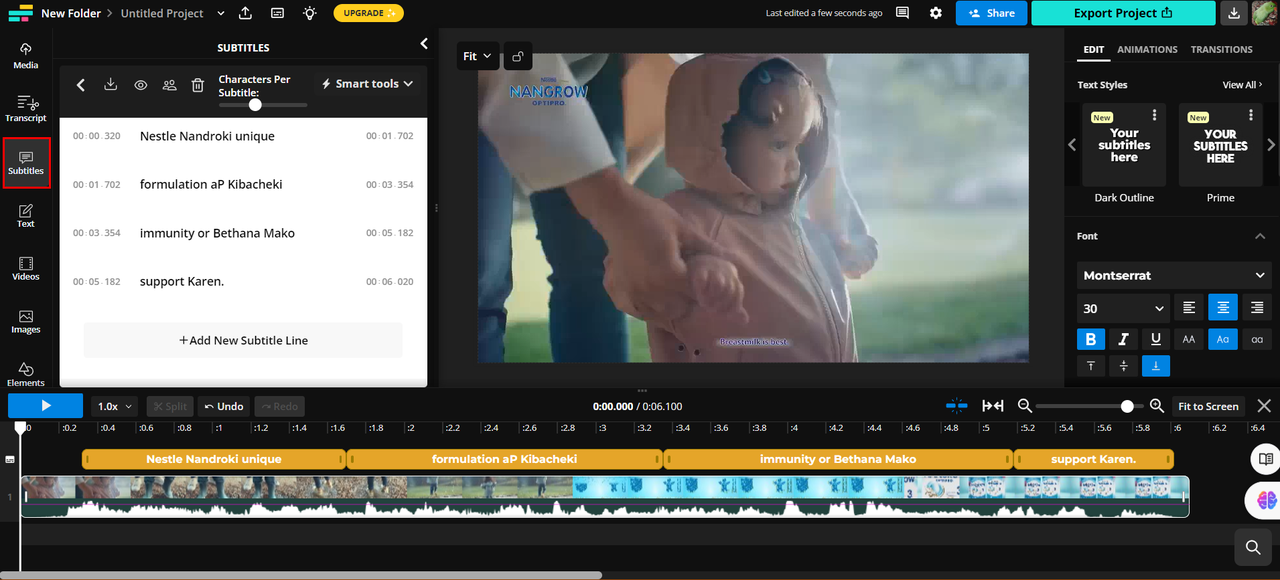Open the Fit canvas zoom dropdown

point(477,56)
